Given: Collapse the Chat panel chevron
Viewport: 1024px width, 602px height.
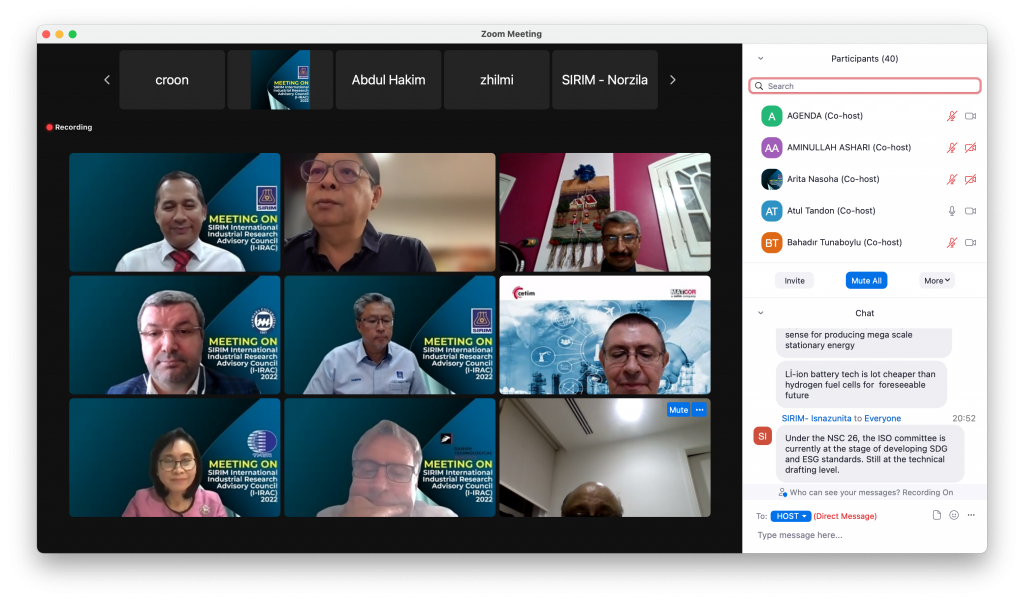Looking at the screenshot, I should [760, 313].
